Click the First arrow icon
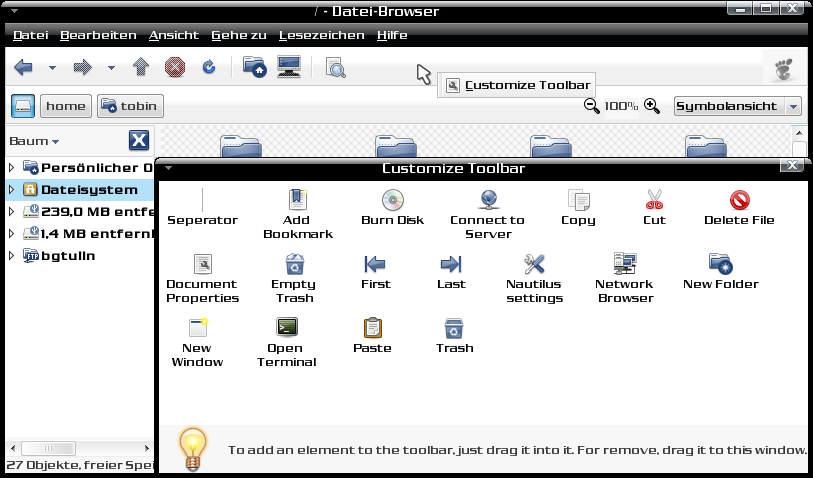 point(374,264)
